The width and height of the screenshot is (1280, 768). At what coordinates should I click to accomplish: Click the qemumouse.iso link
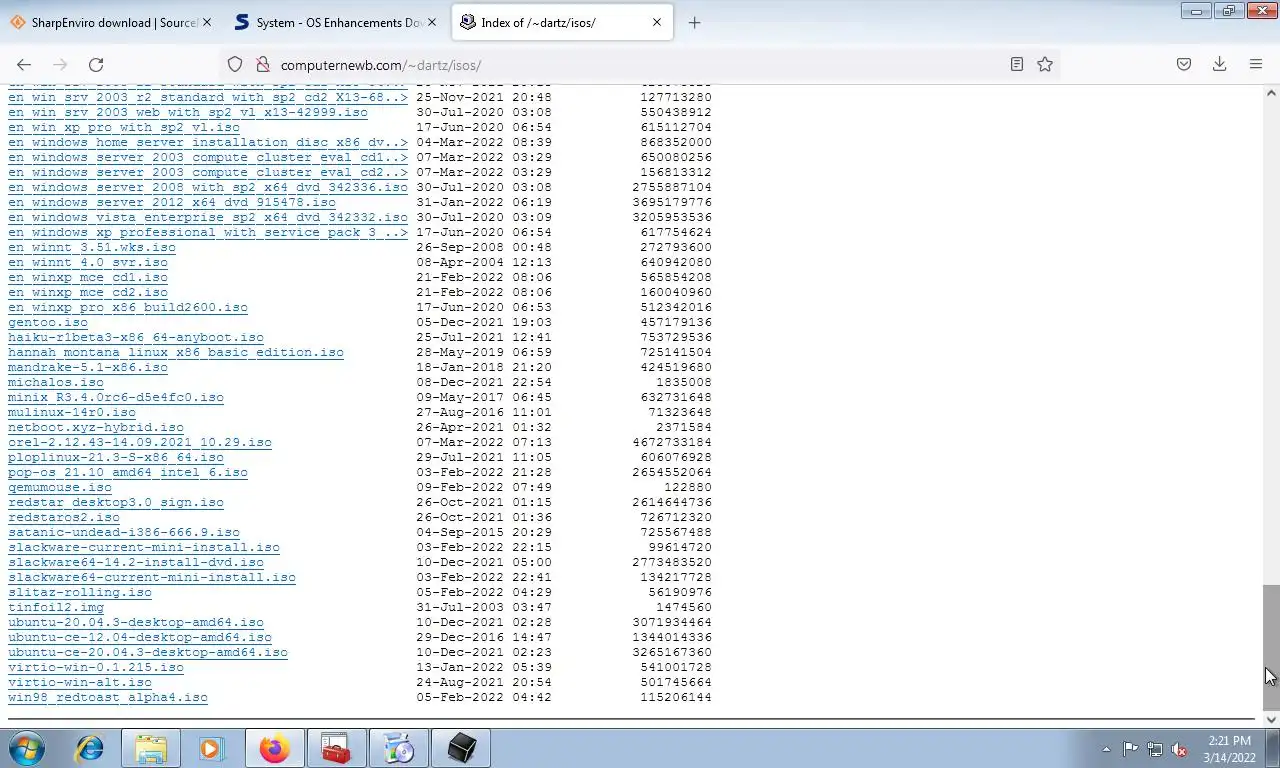[60, 487]
